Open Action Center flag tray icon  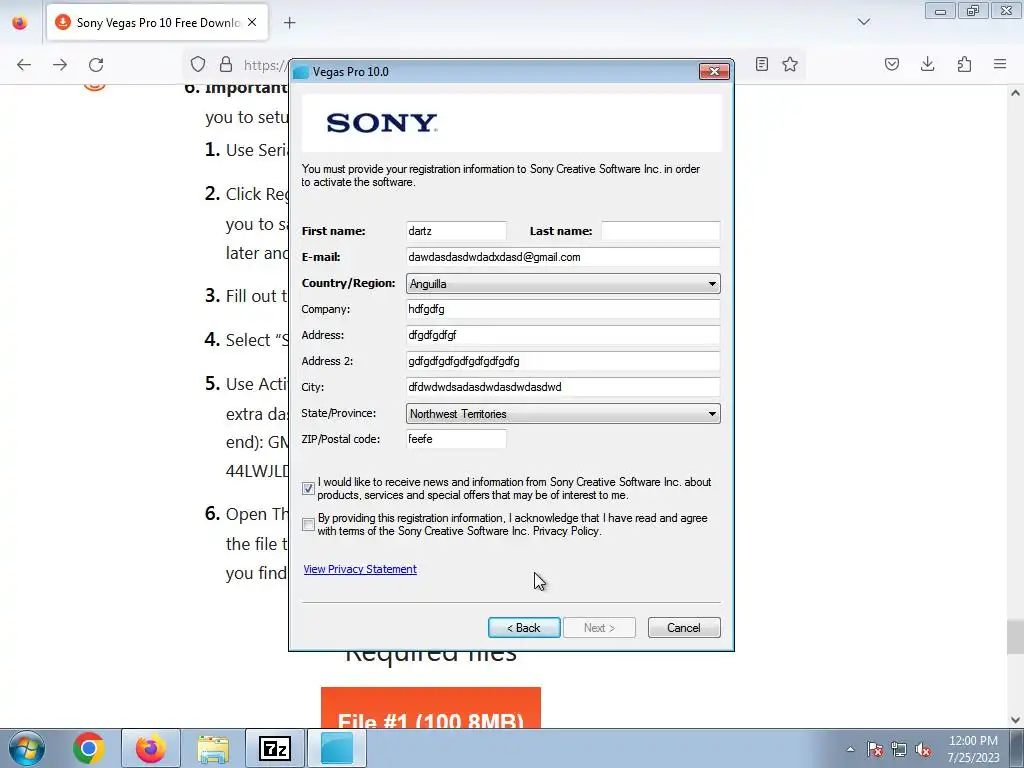tap(875, 749)
